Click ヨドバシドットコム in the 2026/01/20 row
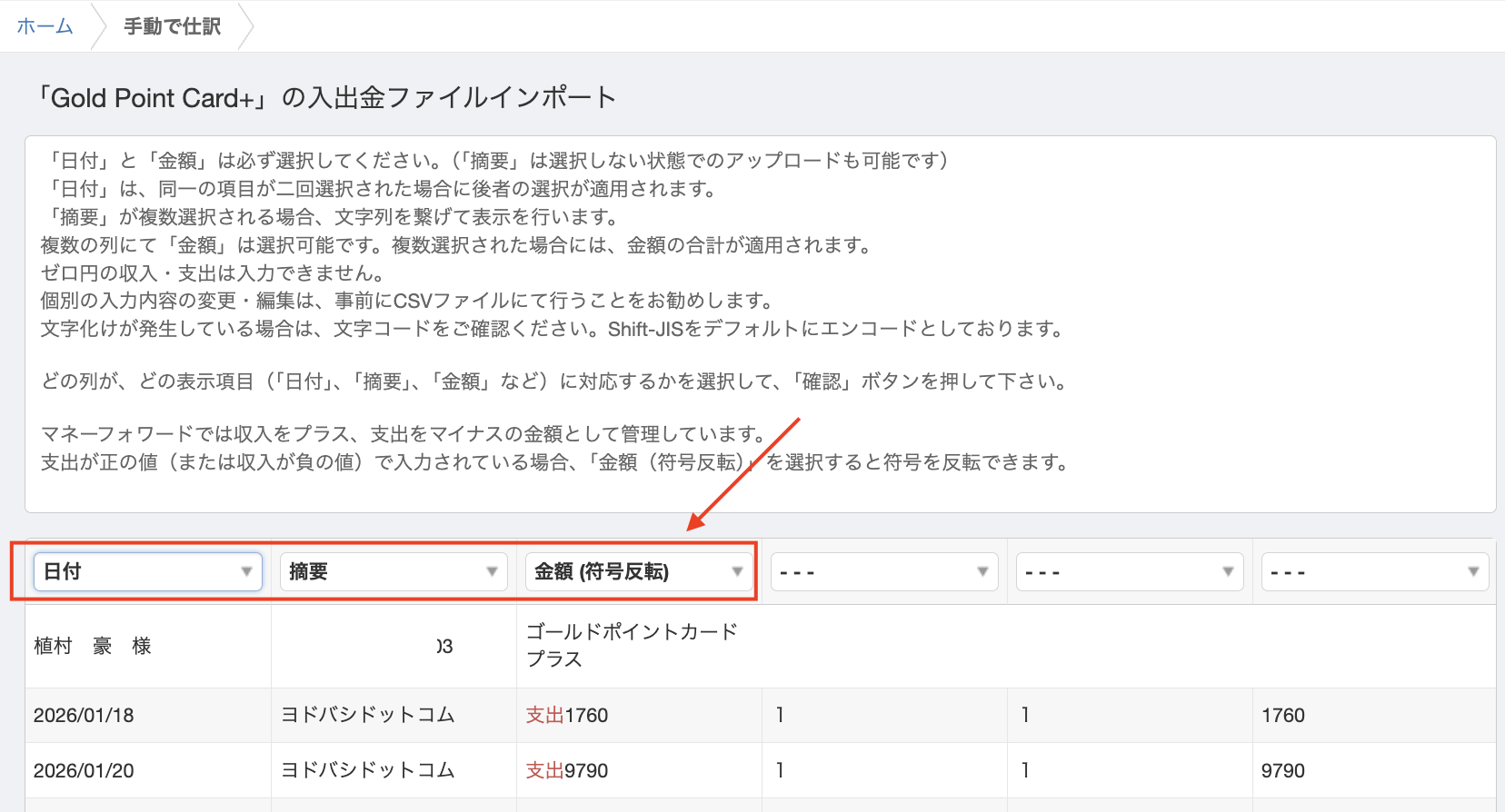The image size is (1505, 812). pos(367,770)
